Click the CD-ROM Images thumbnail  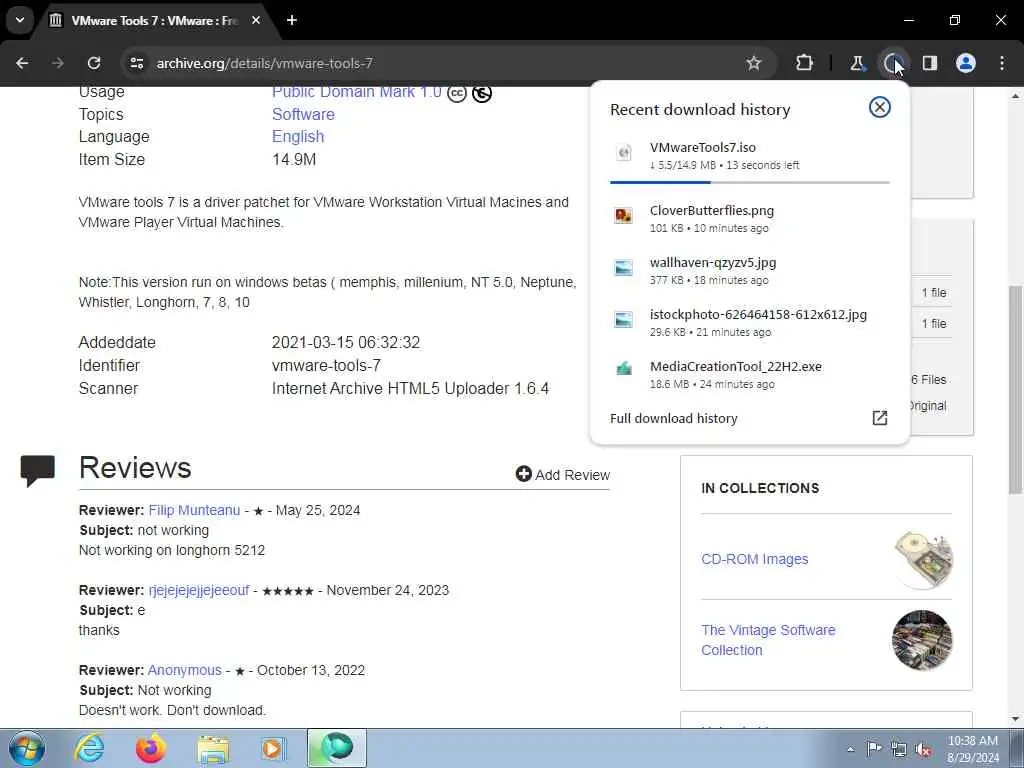coord(922,559)
